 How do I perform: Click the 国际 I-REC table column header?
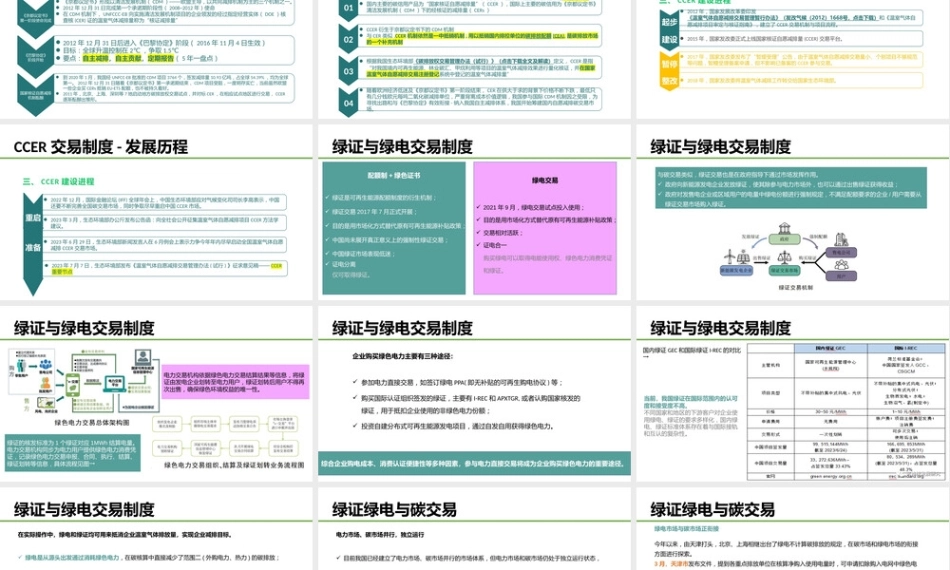click(906, 348)
